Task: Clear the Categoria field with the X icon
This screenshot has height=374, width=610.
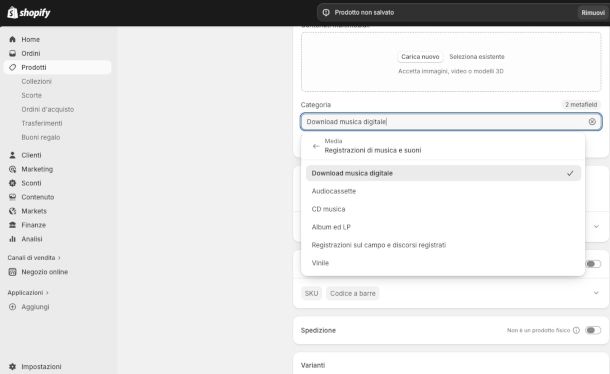Action: click(x=592, y=122)
